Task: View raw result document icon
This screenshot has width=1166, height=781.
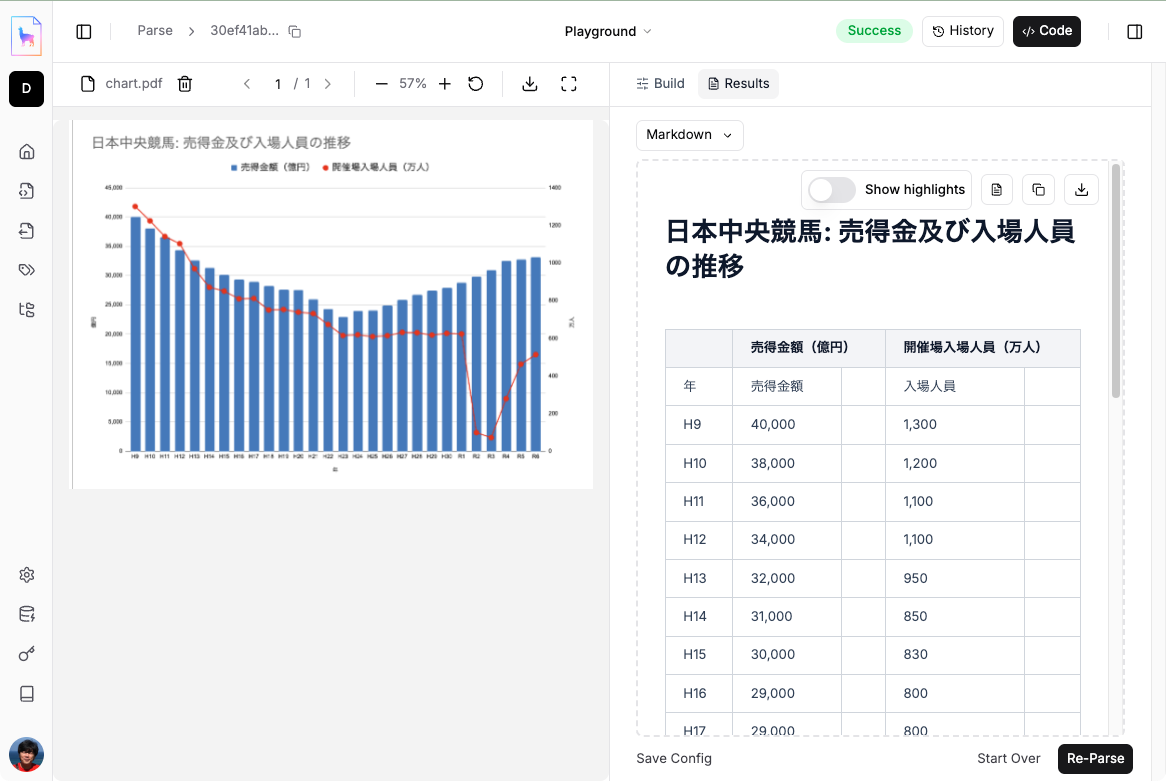Action: click(x=996, y=190)
